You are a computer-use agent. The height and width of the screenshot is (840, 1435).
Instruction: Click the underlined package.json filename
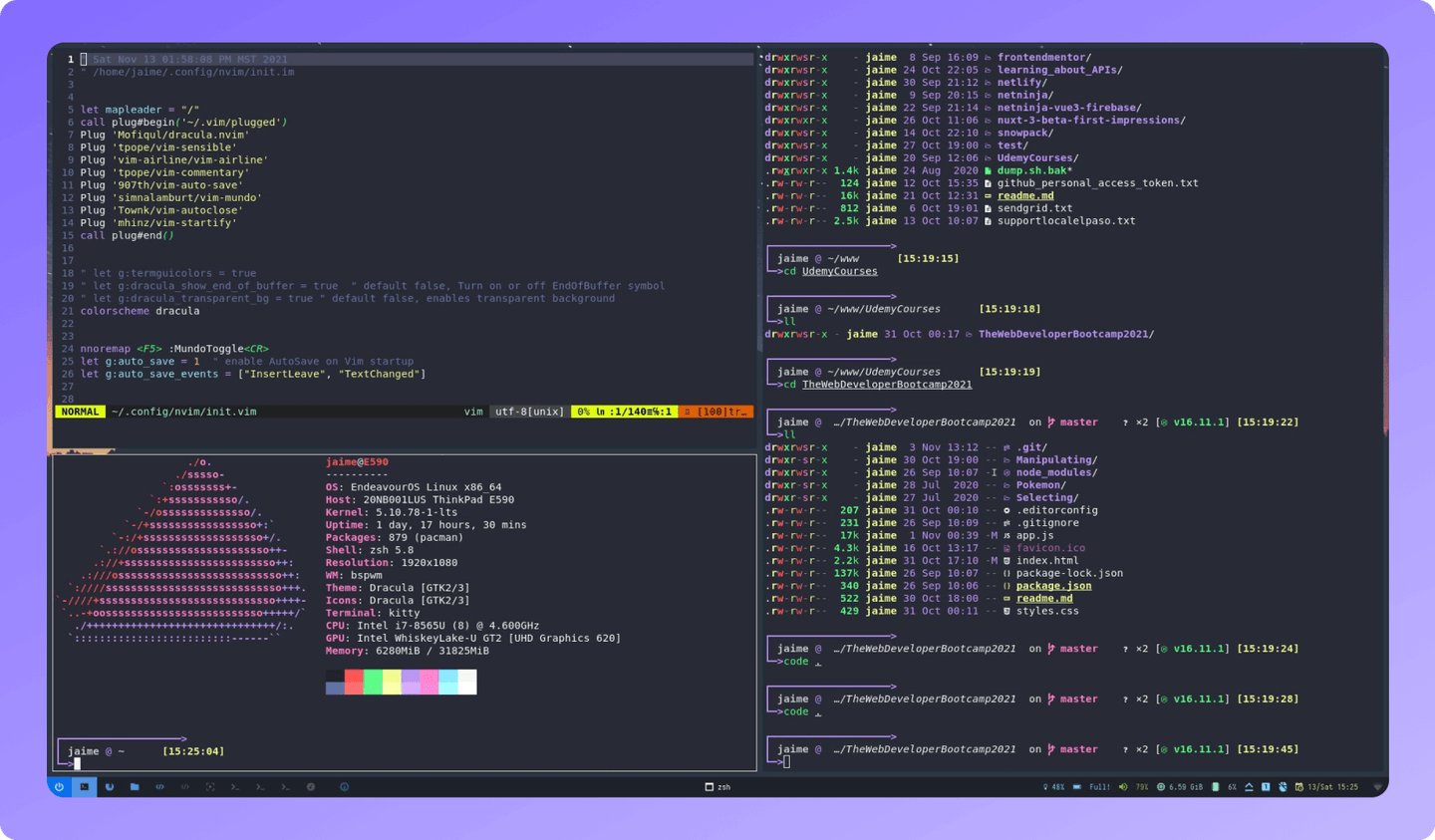1053,586
